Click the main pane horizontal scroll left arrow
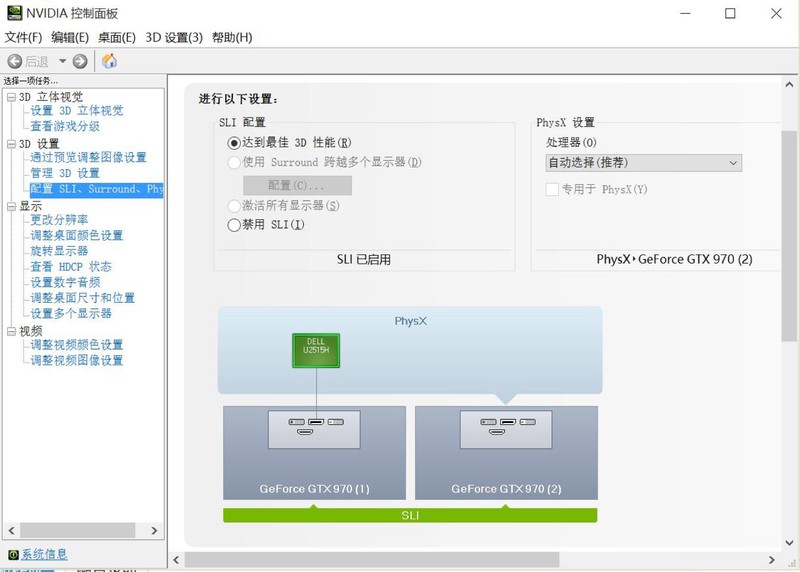The image size is (800, 572). (x=176, y=560)
